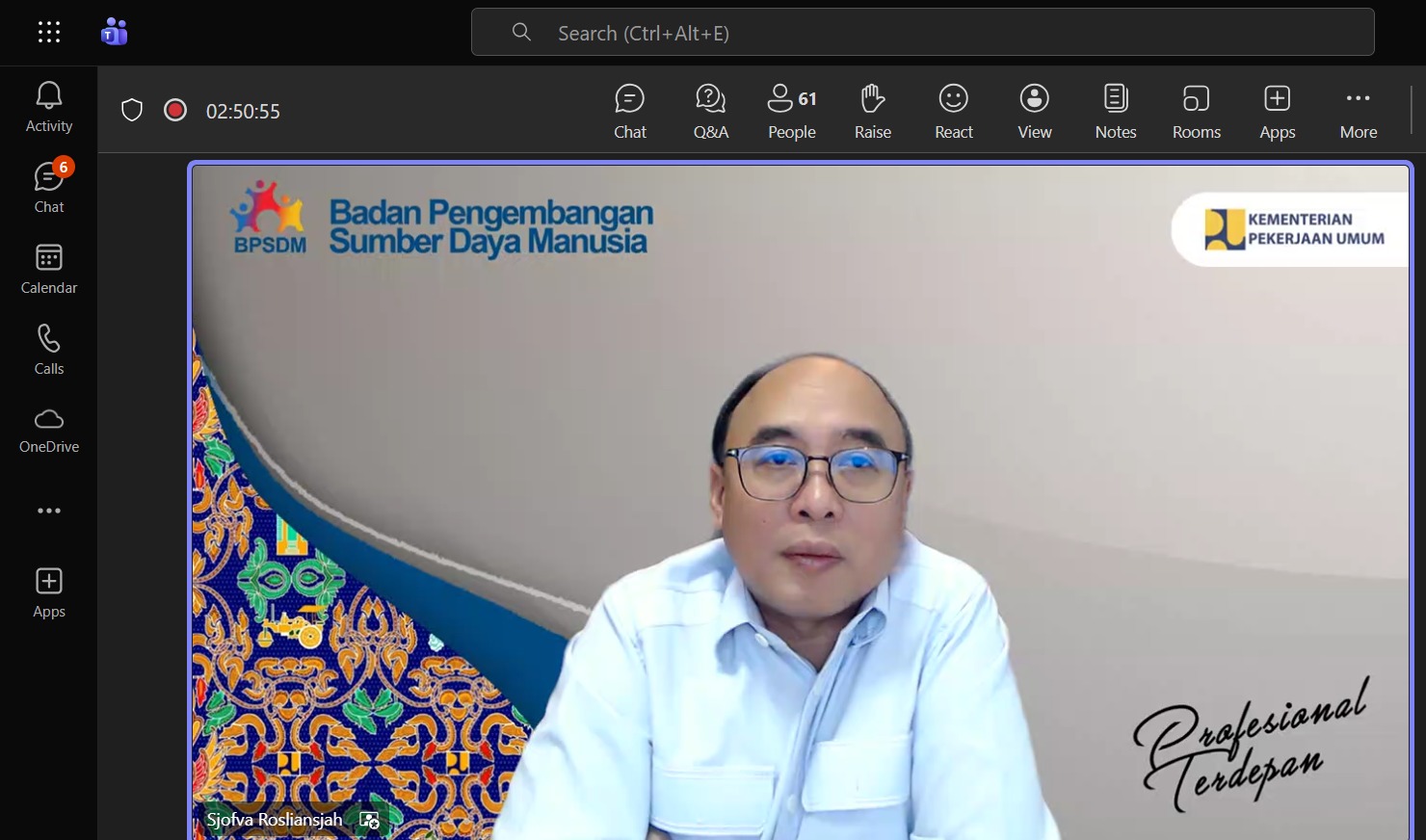Click the Apps icon in the left sidebar
1426x840 pixels.
coord(48,592)
